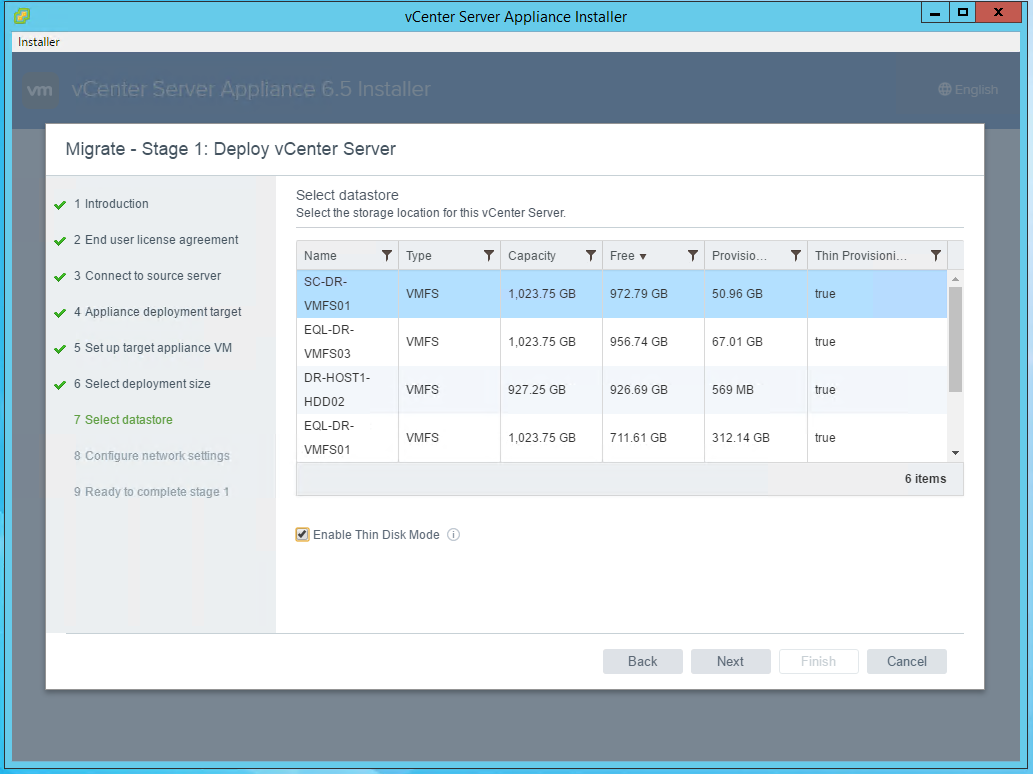
Task: Select step 7 Select datastore
Action: pos(123,420)
